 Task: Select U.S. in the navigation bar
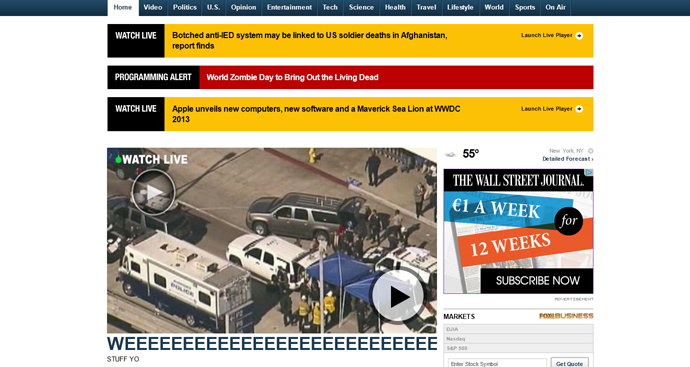[x=213, y=7]
